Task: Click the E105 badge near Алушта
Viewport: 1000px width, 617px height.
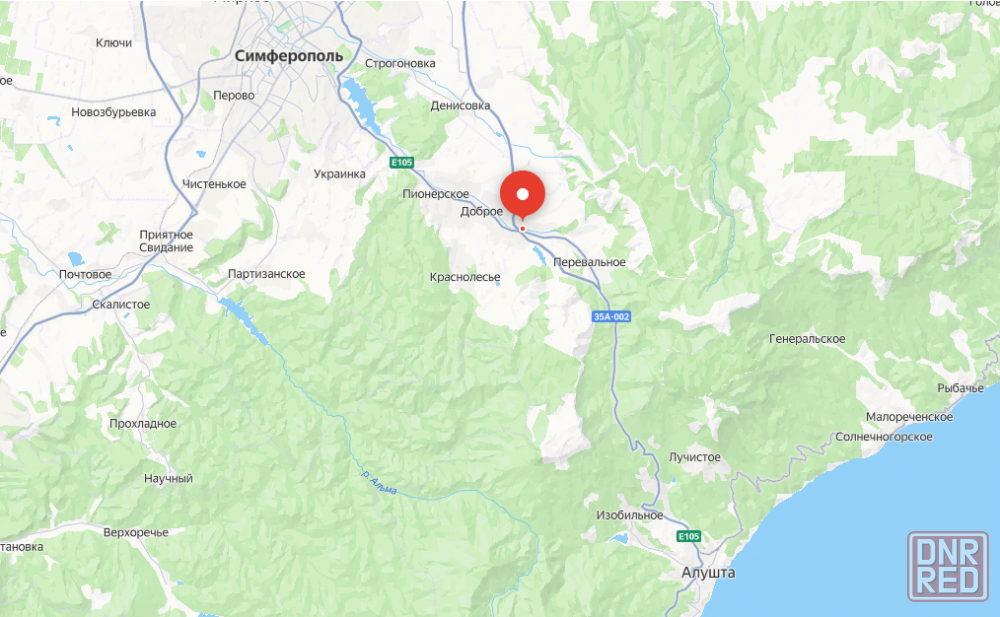Action: point(689,536)
